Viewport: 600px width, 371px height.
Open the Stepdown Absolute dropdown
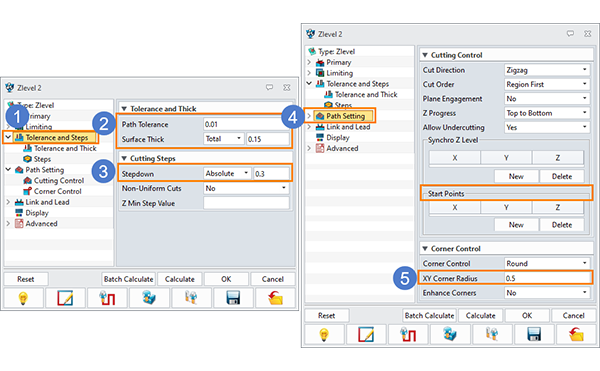(227, 174)
